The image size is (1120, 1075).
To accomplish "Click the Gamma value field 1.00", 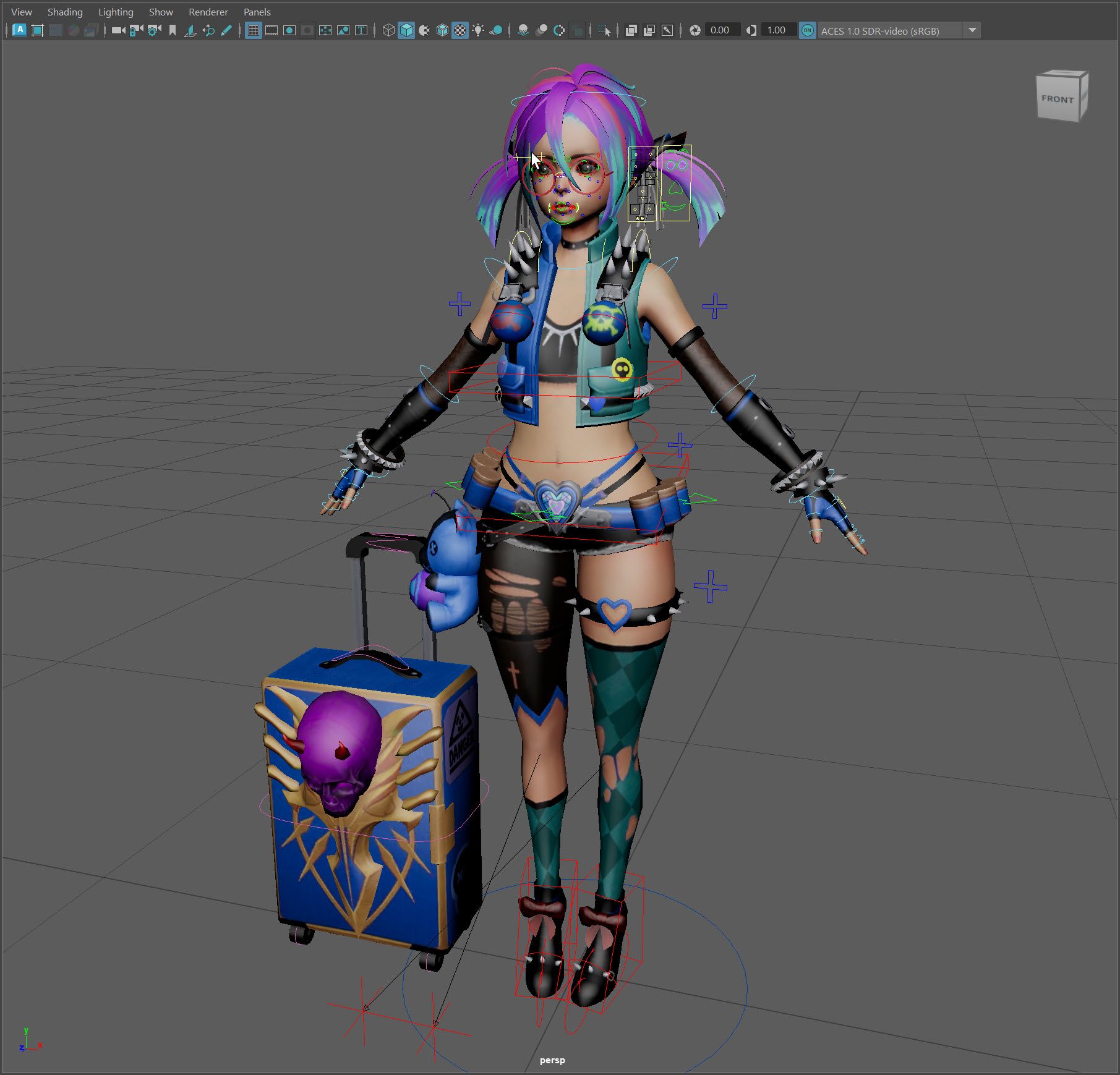I will point(779,30).
